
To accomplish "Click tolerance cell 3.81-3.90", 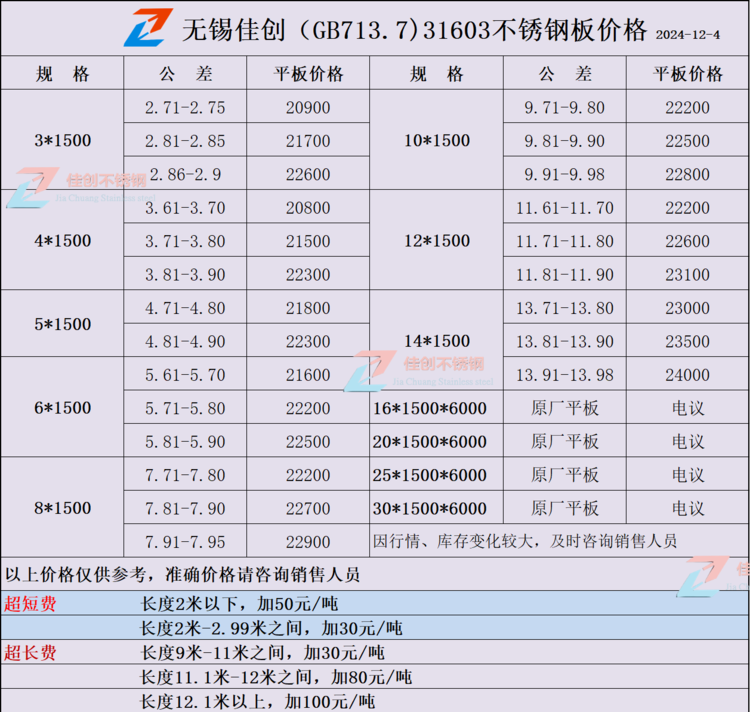I will [x=185, y=274].
